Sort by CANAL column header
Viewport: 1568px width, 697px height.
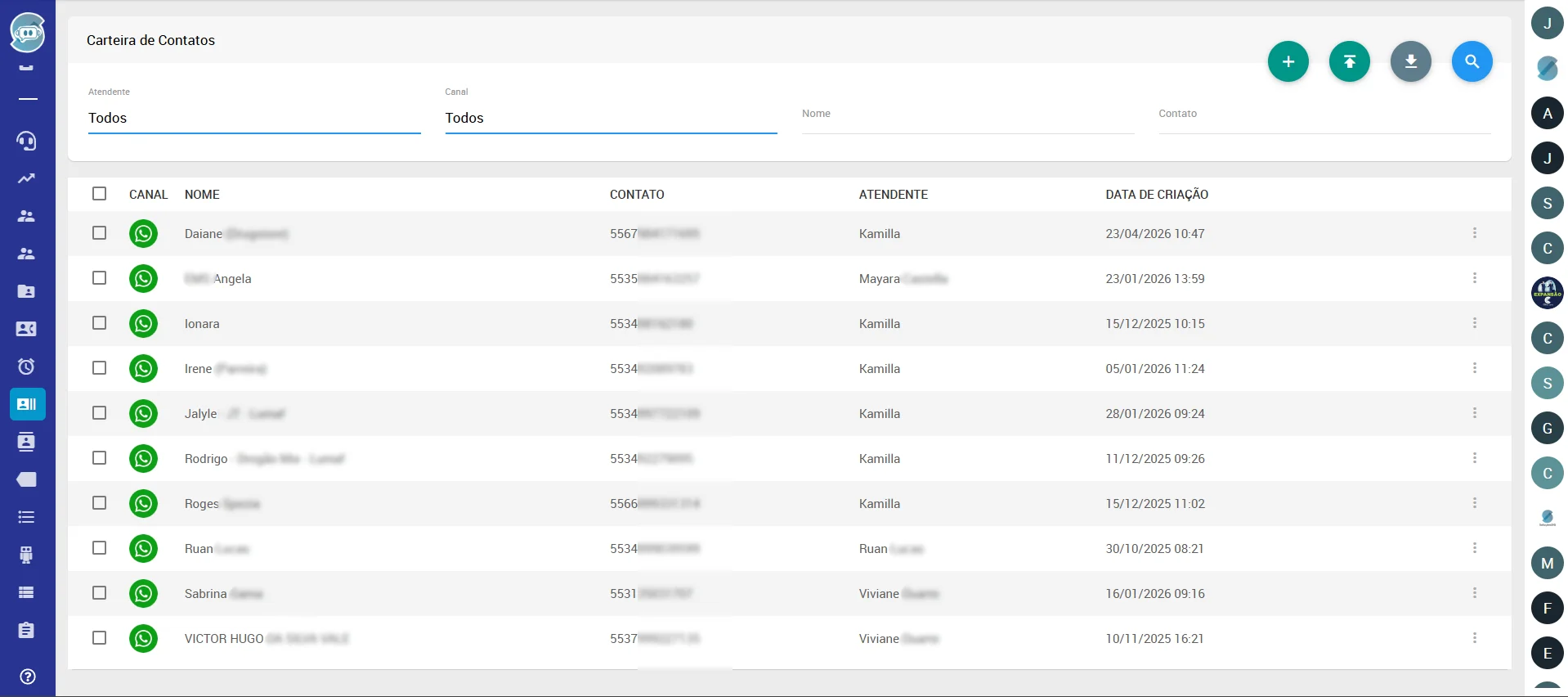pos(148,195)
